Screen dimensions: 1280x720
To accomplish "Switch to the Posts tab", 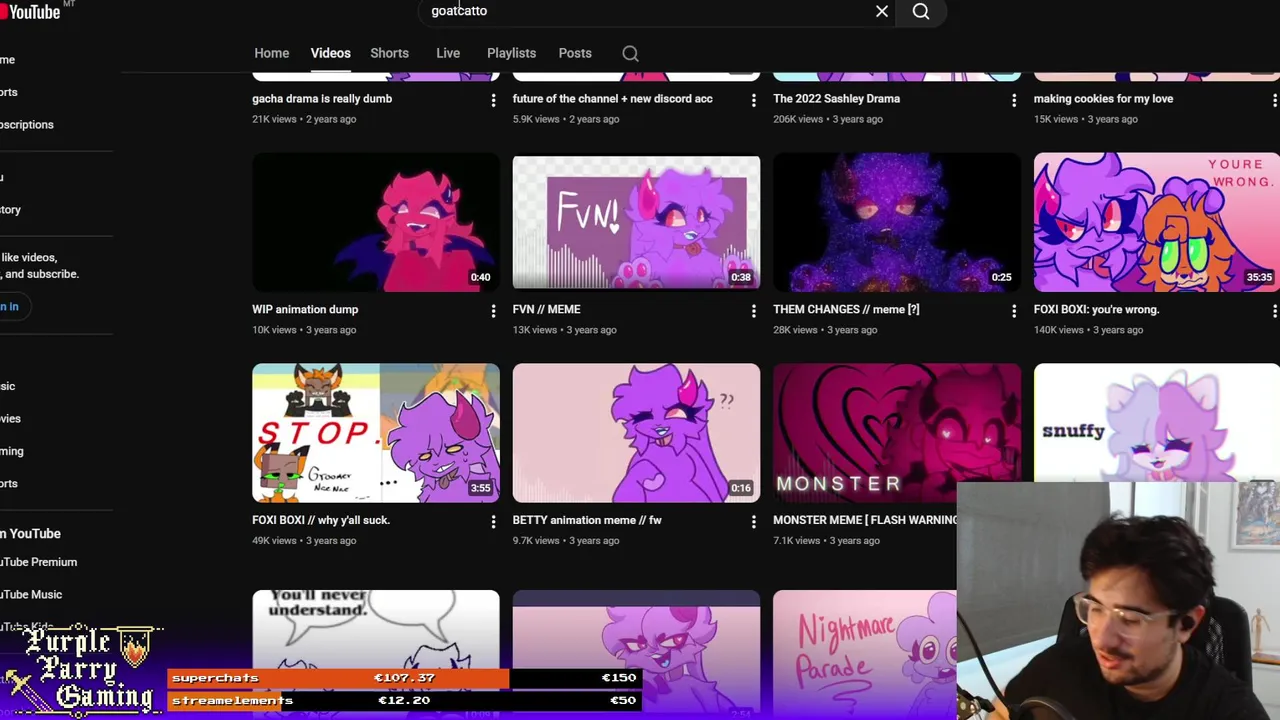I will click(x=575, y=53).
